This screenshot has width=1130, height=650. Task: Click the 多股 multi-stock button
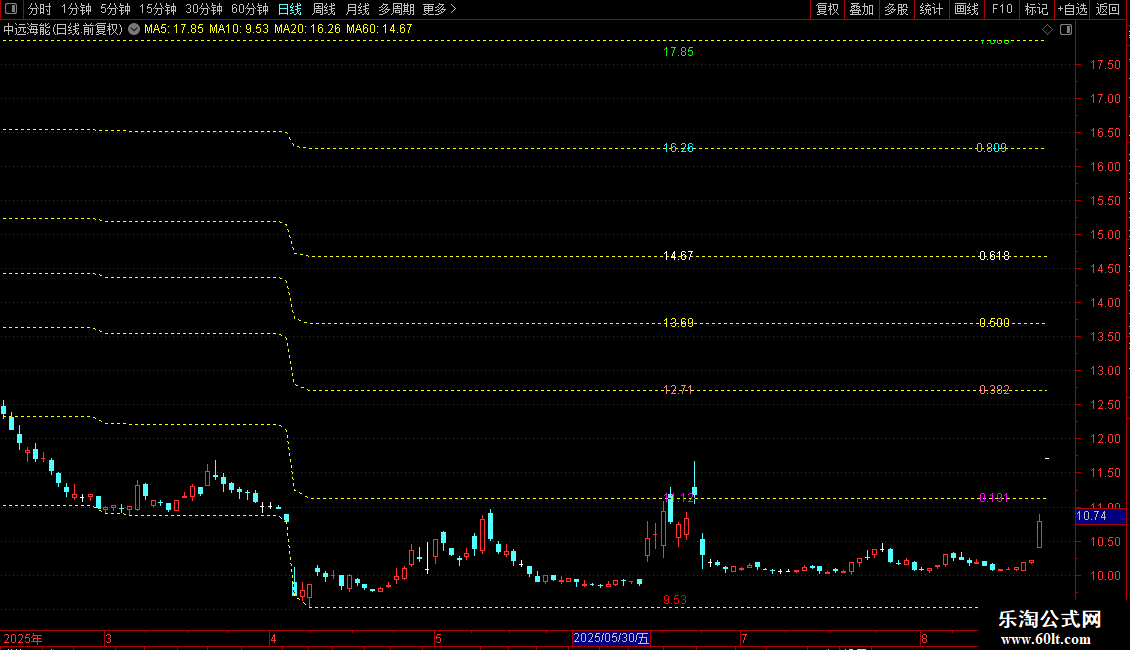(x=896, y=9)
